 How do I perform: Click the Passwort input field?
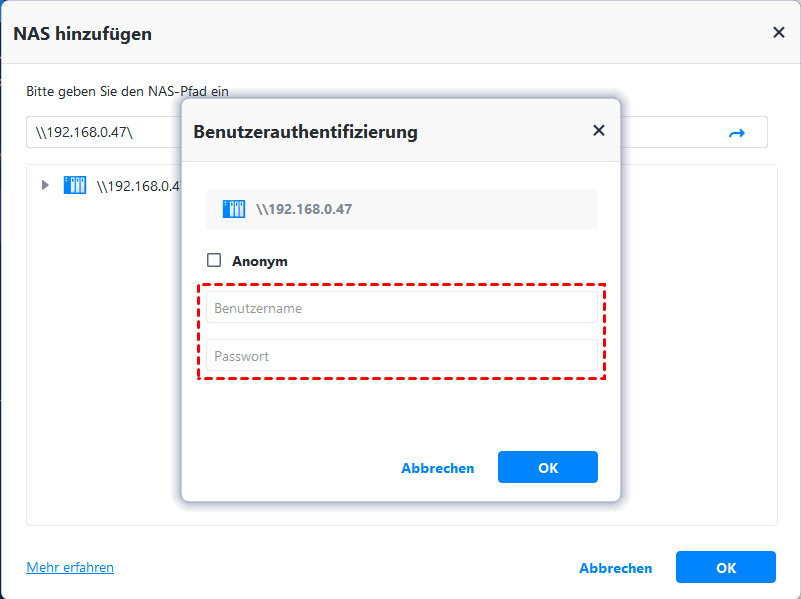[x=400, y=356]
